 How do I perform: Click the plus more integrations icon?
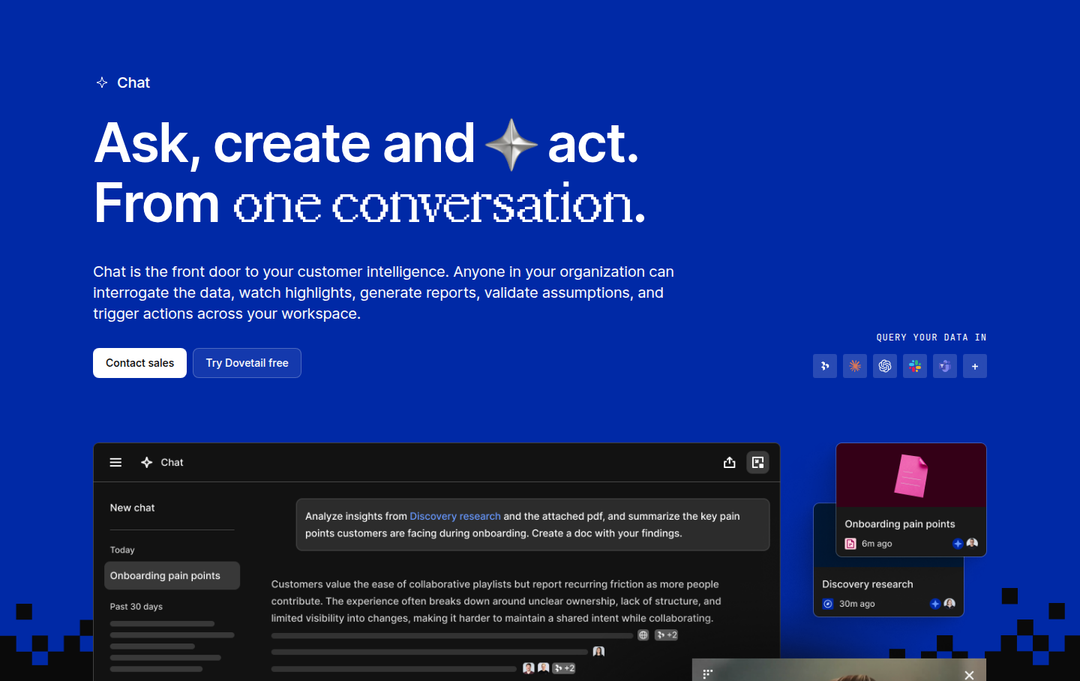pos(975,366)
